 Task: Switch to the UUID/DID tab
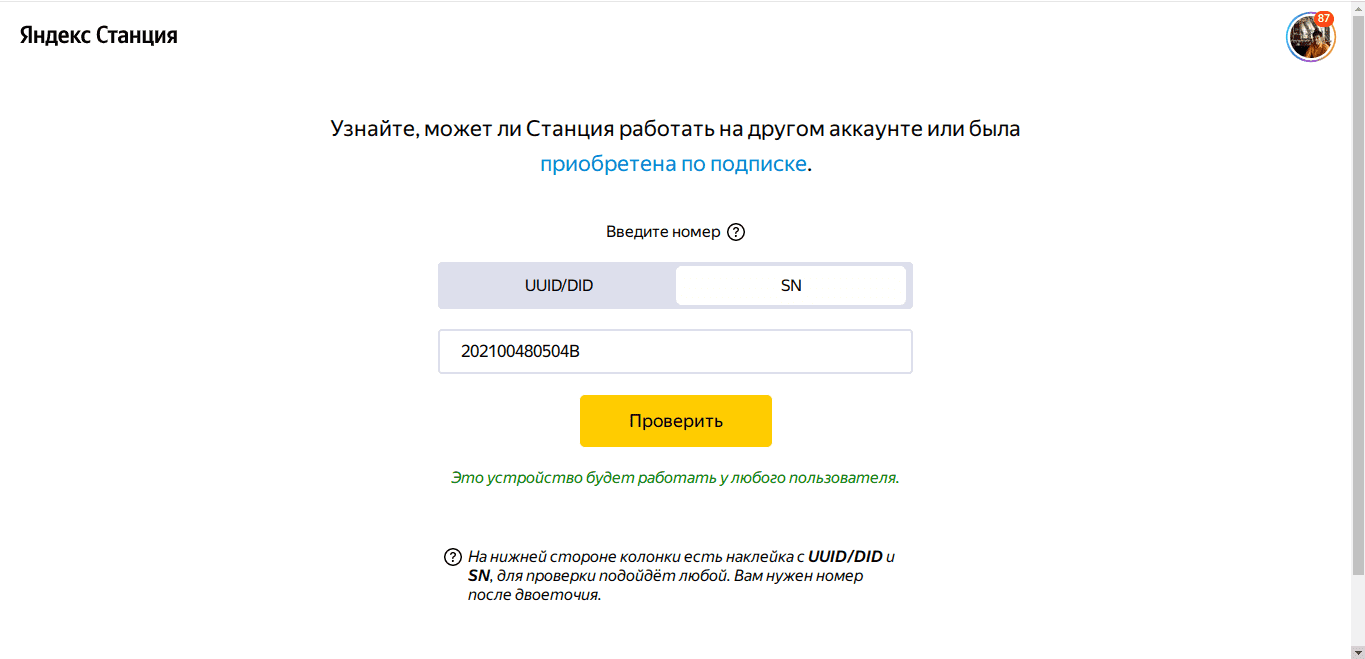point(558,286)
